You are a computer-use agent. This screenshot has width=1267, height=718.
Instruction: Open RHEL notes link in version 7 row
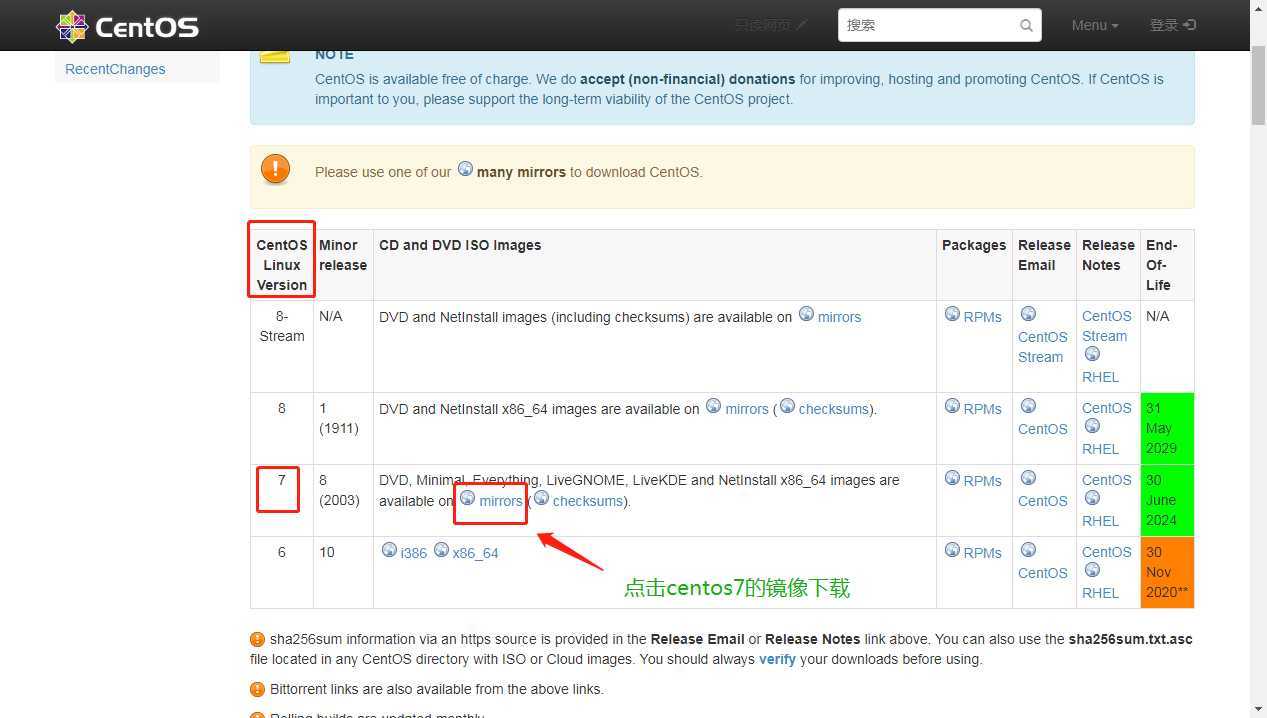coord(1100,521)
